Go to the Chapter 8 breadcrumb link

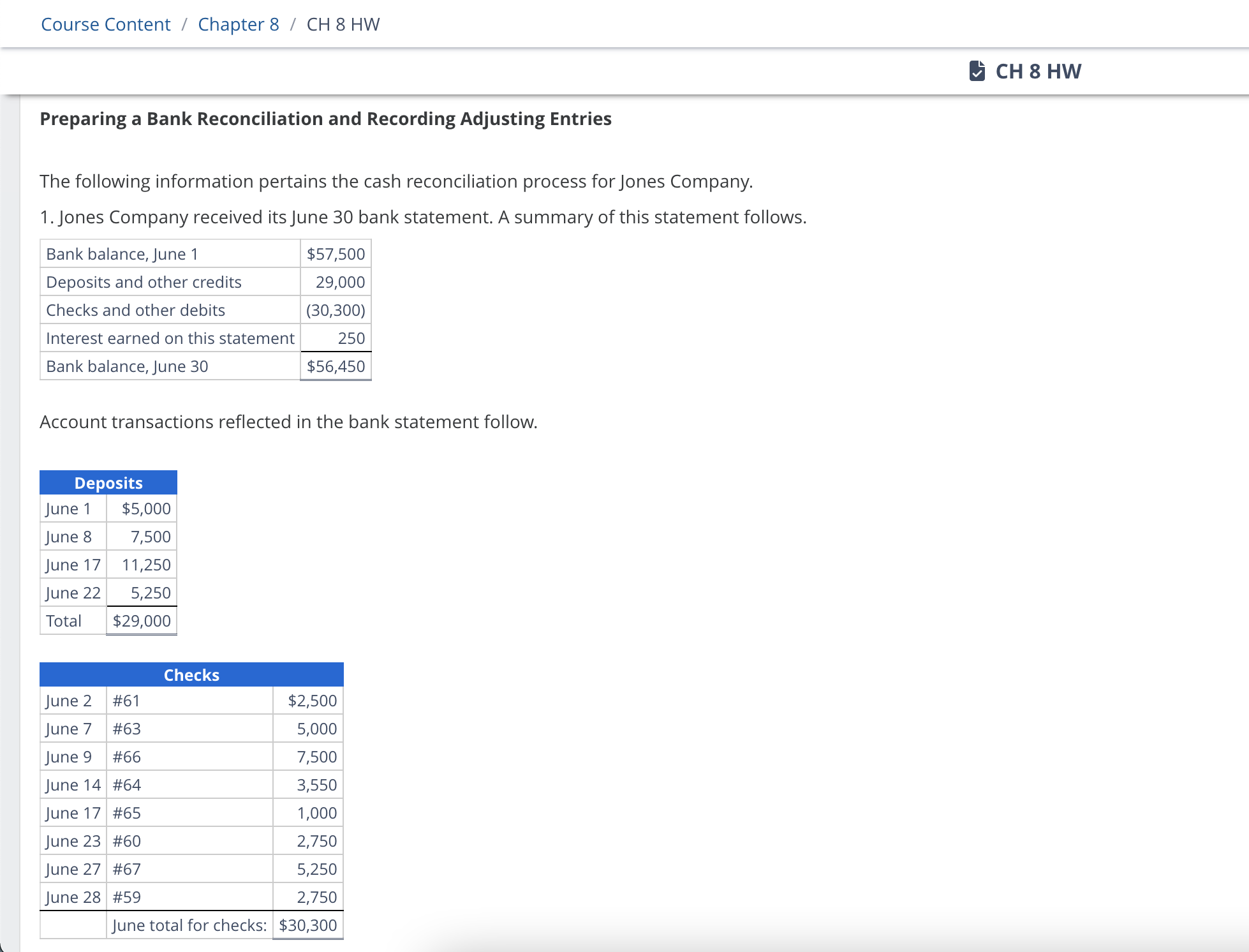[239, 24]
